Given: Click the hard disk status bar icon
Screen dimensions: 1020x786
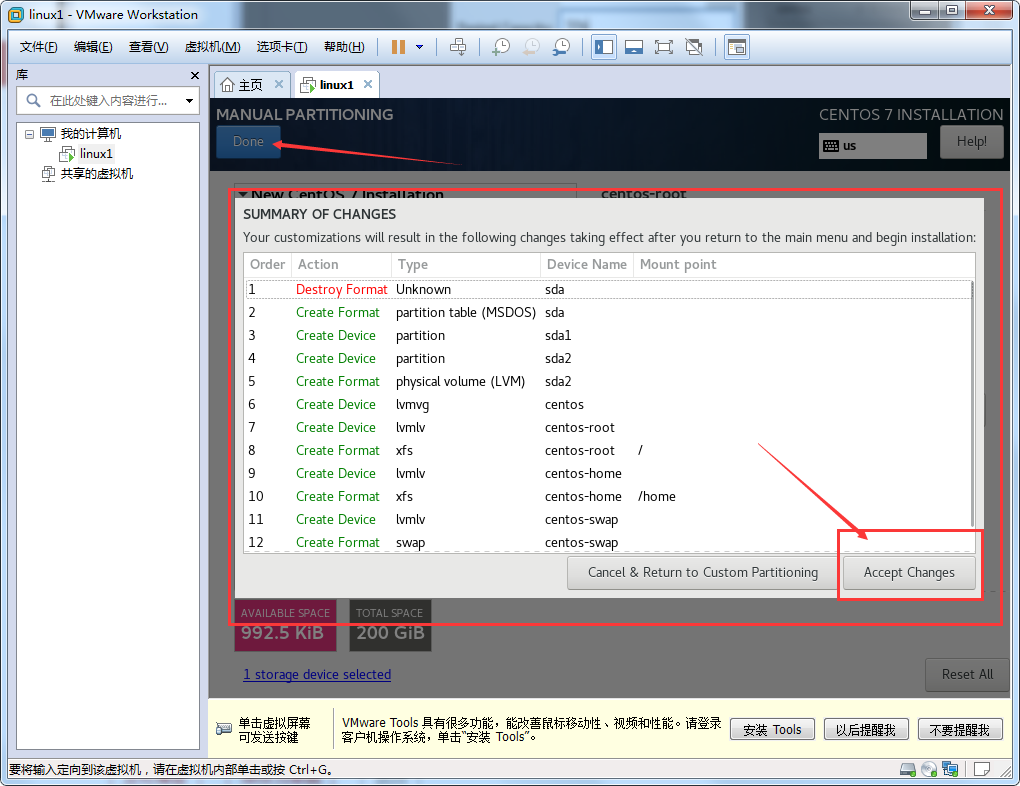Looking at the screenshot, I should pyautogui.click(x=907, y=770).
